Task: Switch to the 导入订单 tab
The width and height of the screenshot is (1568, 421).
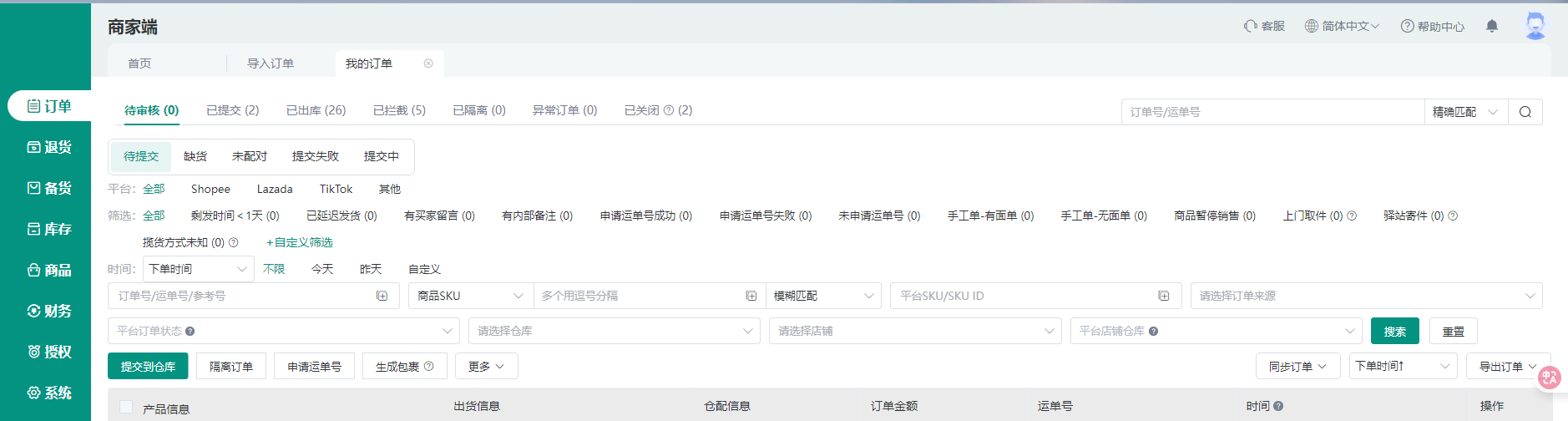Action: click(271, 63)
